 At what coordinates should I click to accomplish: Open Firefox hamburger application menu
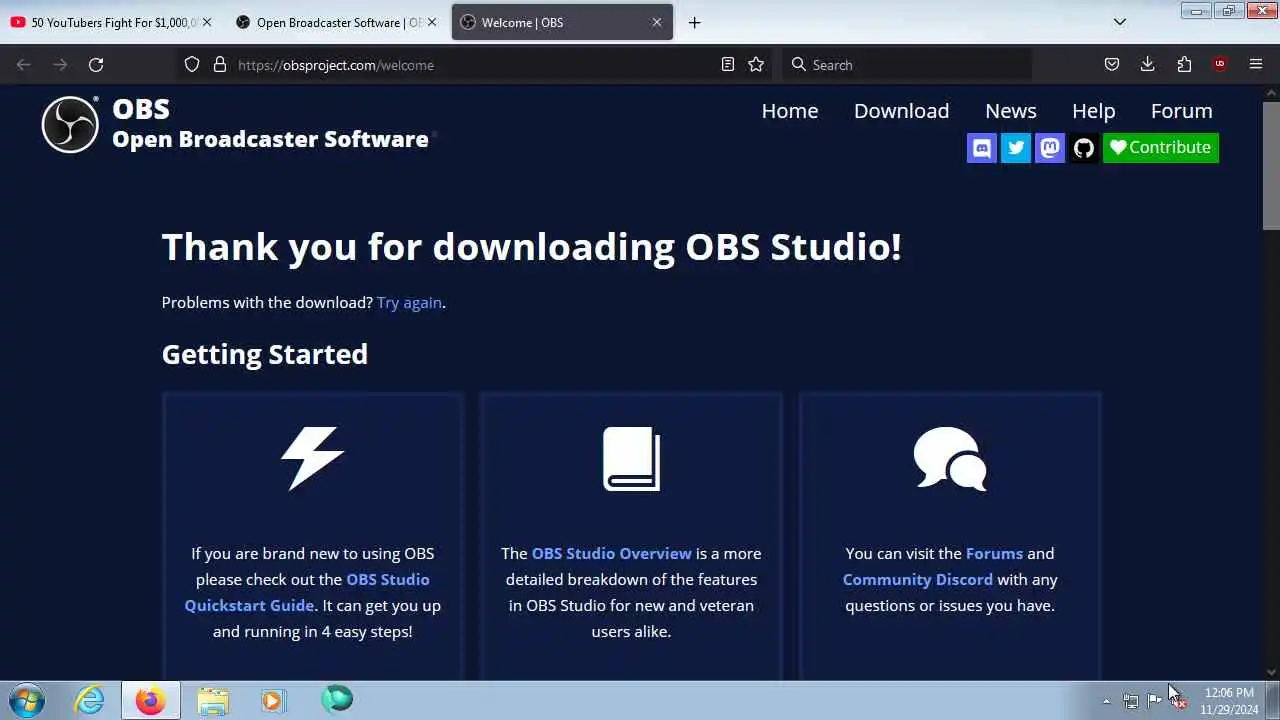tap(1256, 64)
